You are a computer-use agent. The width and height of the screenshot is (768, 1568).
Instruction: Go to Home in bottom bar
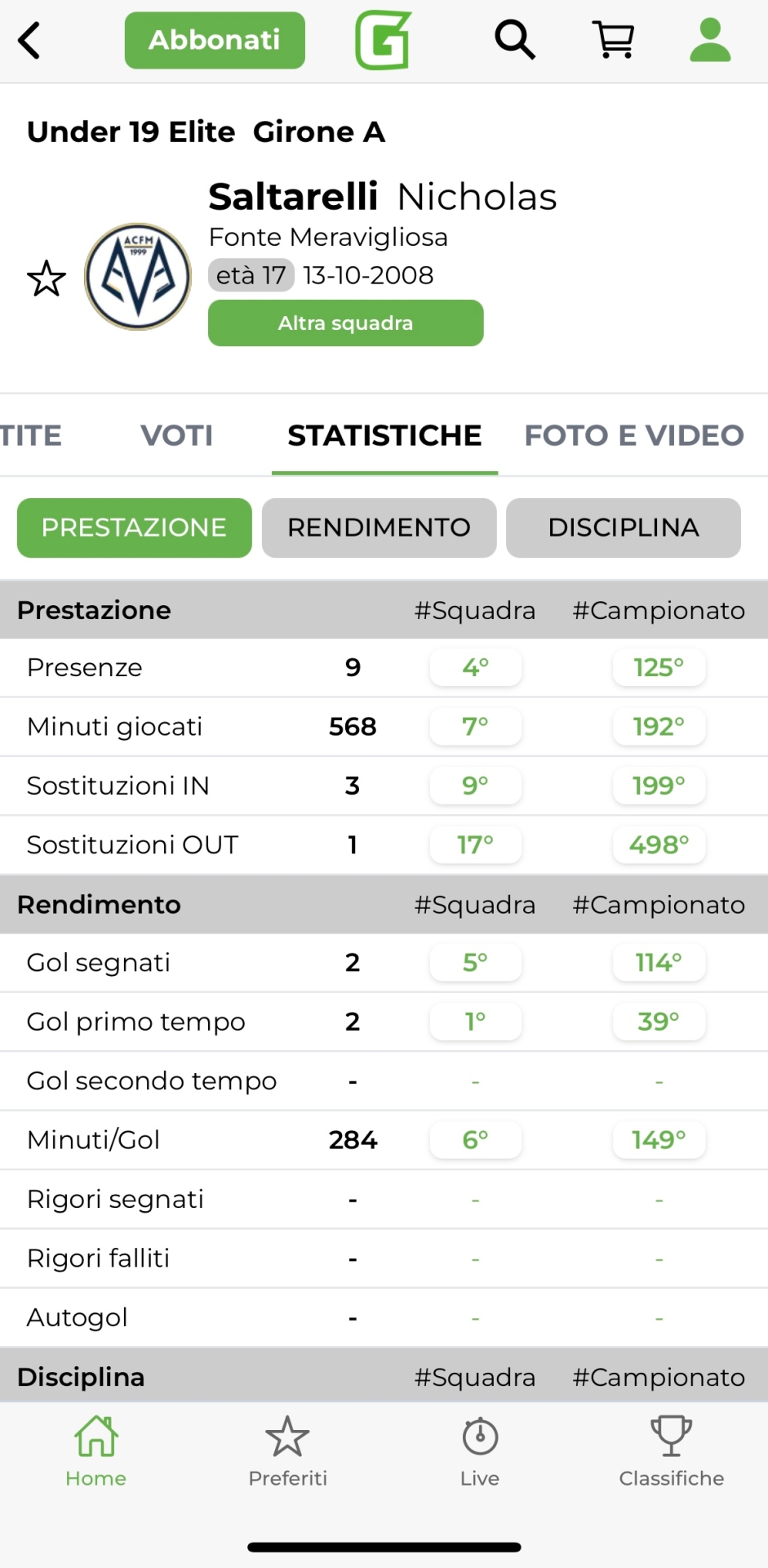[96, 1451]
